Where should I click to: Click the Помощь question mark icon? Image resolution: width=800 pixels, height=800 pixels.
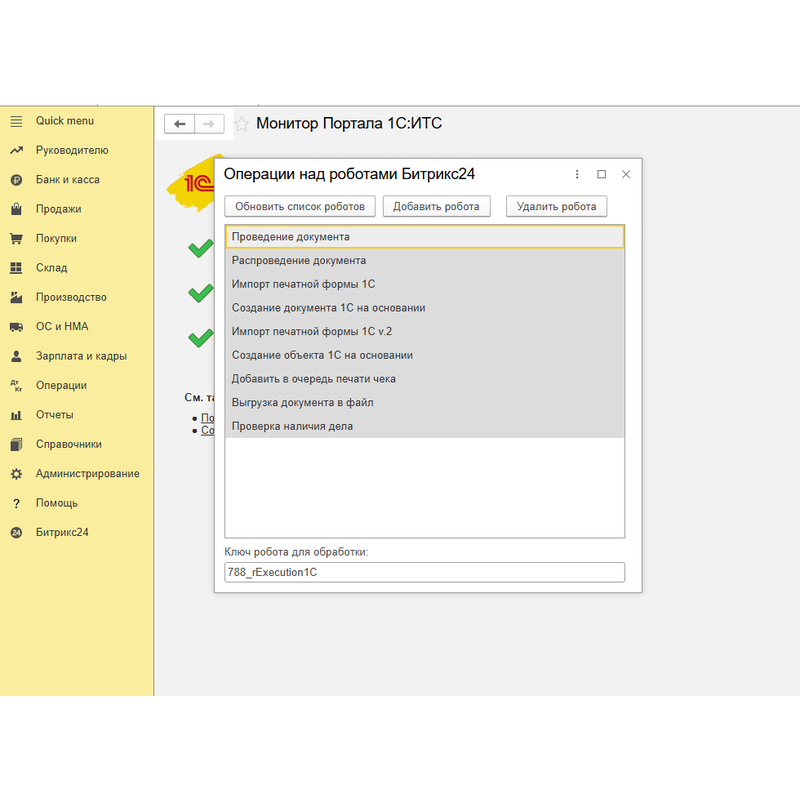pos(16,504)
